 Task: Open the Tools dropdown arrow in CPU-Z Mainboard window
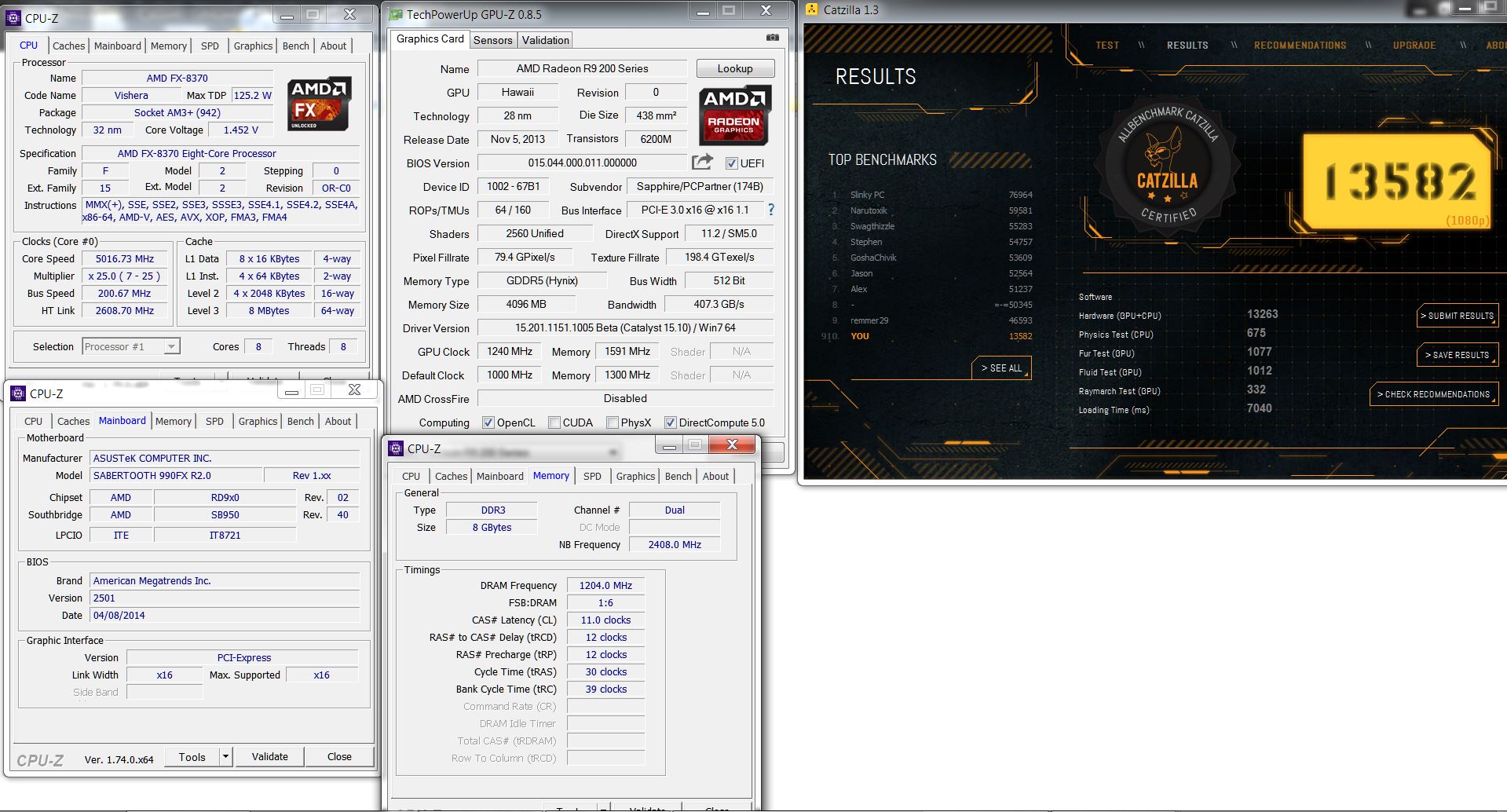pyautogui.click(x=225, y=757)
